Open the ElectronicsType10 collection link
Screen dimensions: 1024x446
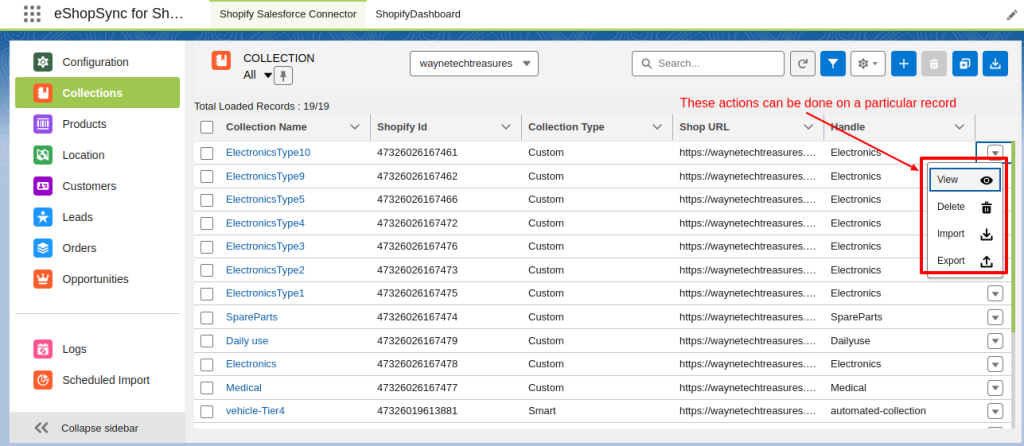(268, 153)
